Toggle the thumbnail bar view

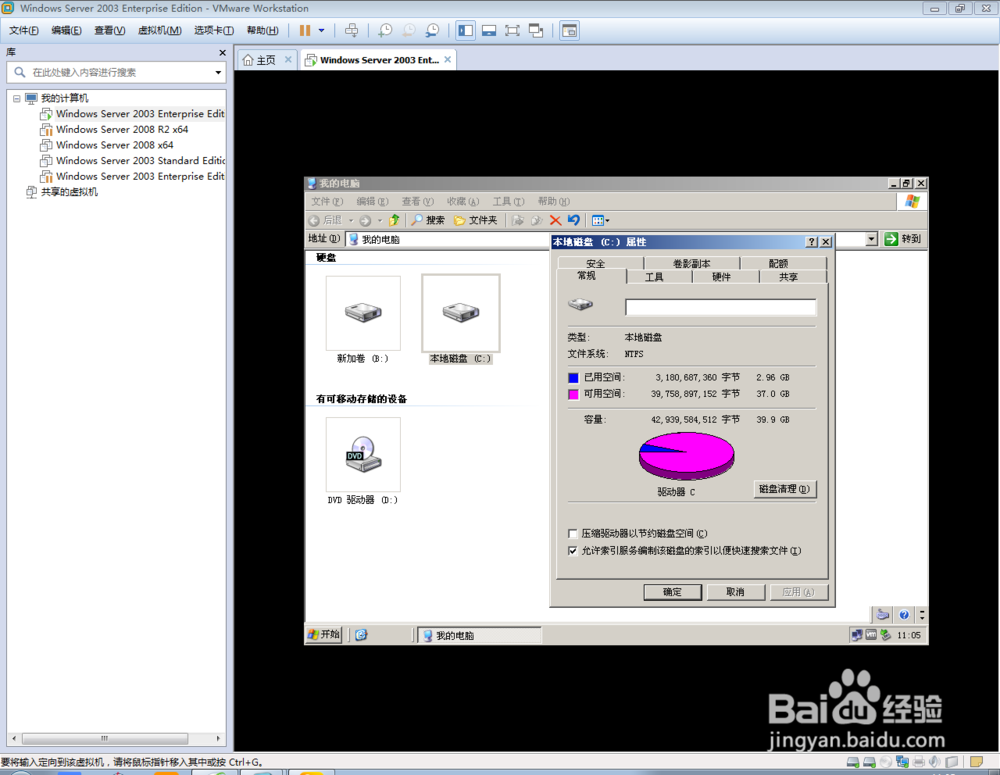[489, 31]
